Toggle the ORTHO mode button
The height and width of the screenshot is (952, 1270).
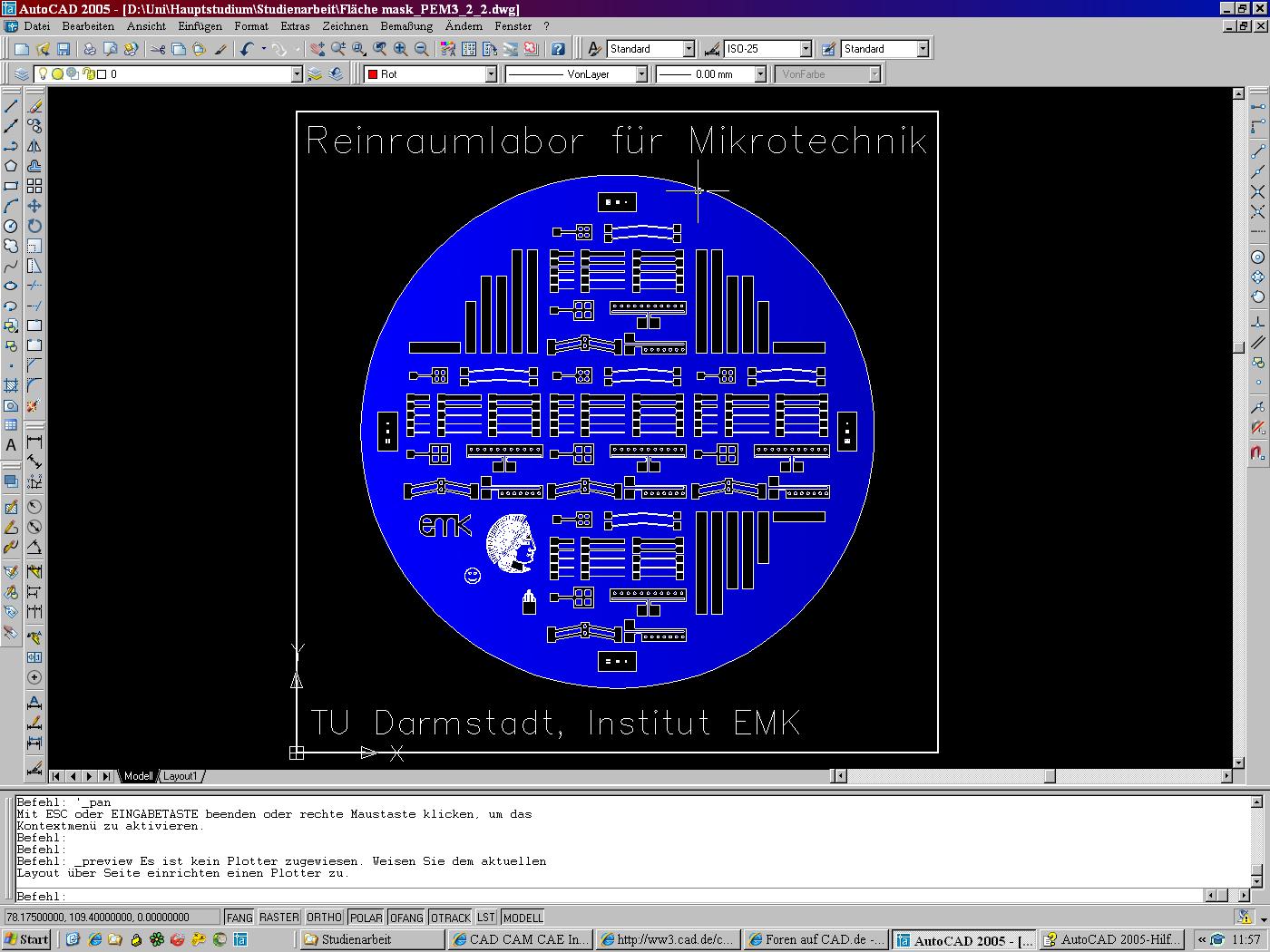click(x=325, y=918)
